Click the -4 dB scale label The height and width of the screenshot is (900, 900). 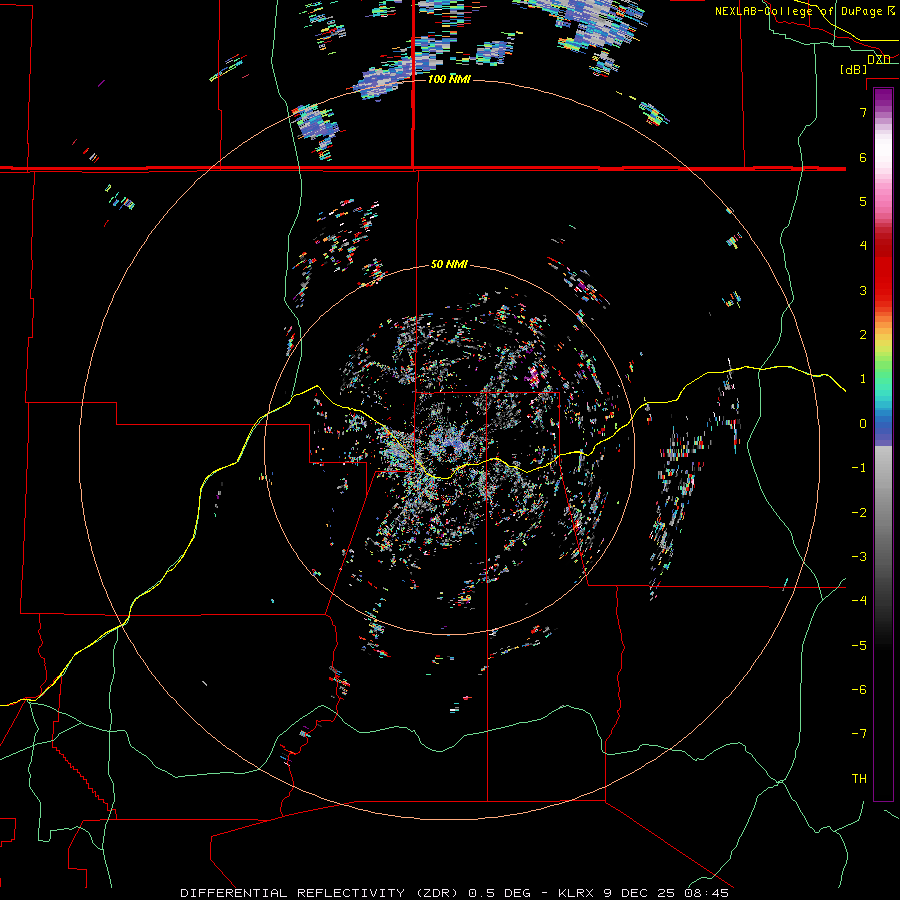(x=859, y=601)
